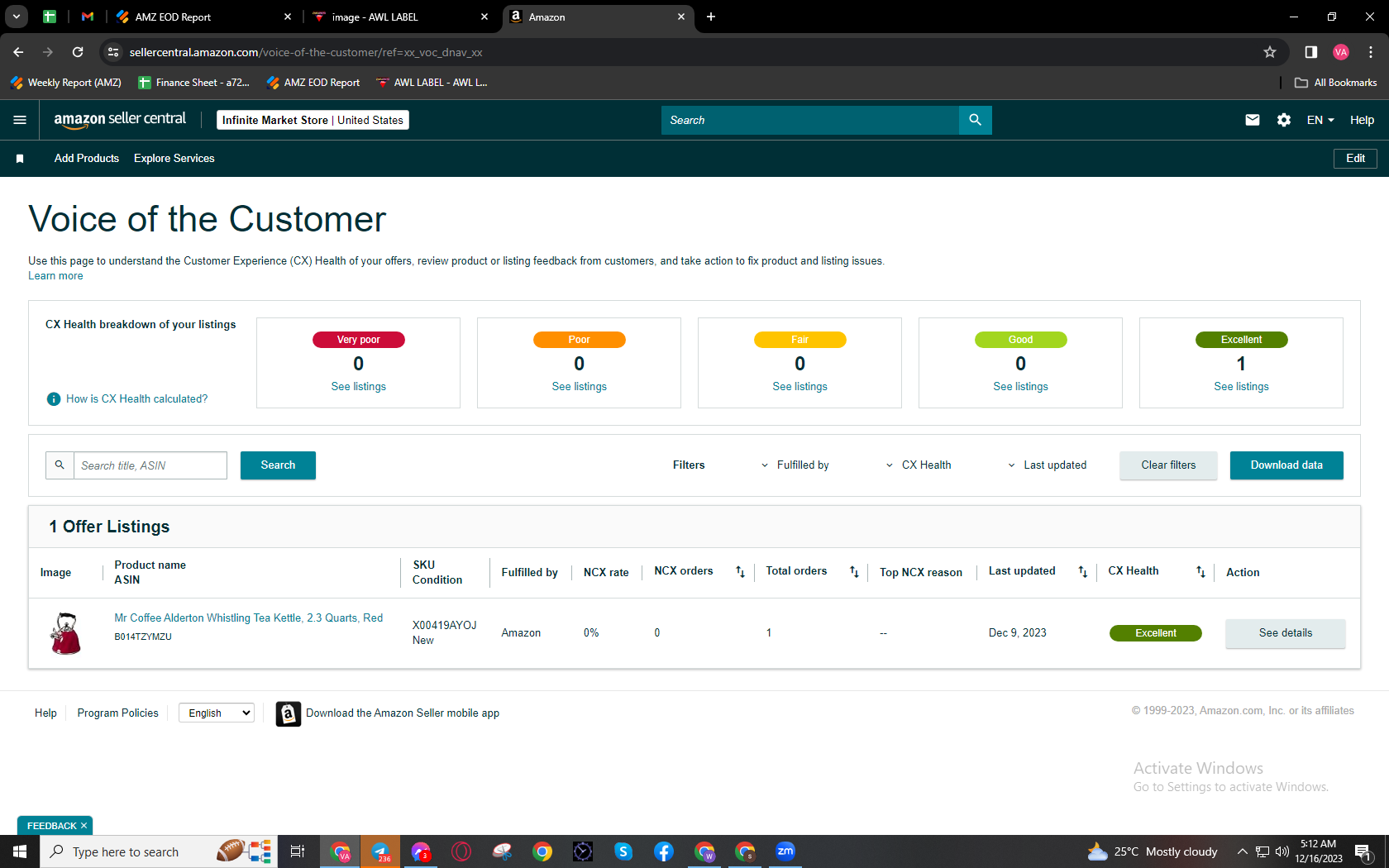Open Windows Task View button
Viewport: 1389px width, 868px height.
tap(298, 851)
